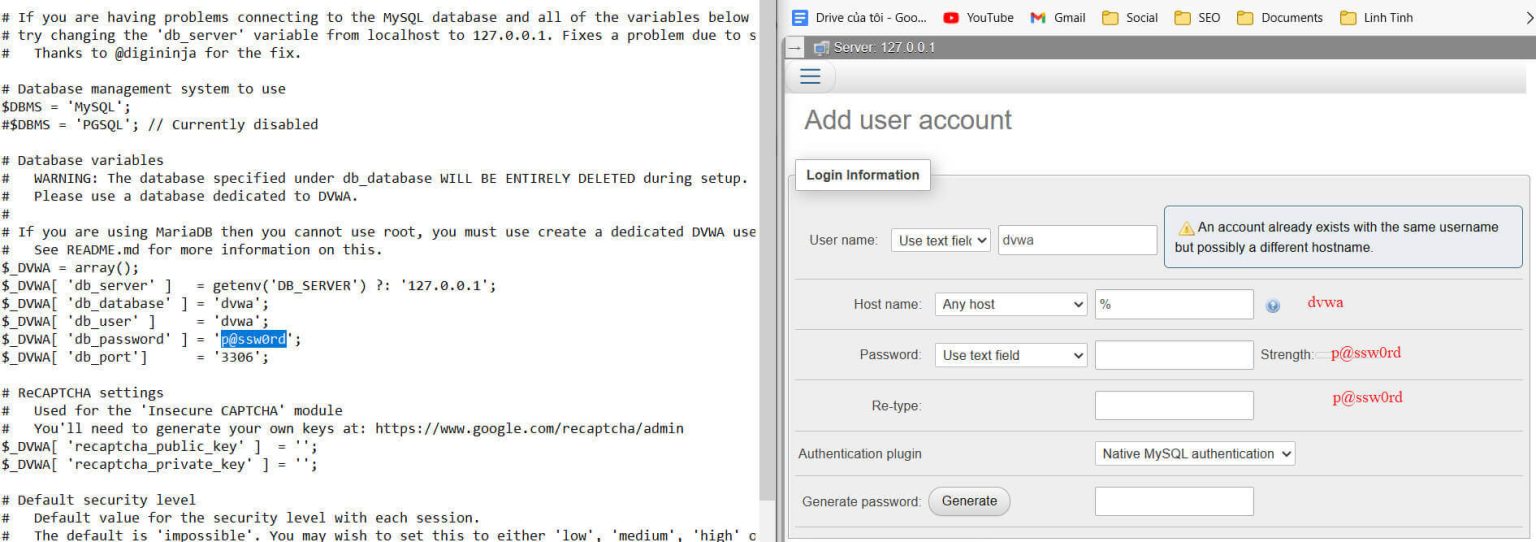The image size is (1536, 542).
Task: Click the navigation panel arrow icon
Action: [x=794, y=48]
